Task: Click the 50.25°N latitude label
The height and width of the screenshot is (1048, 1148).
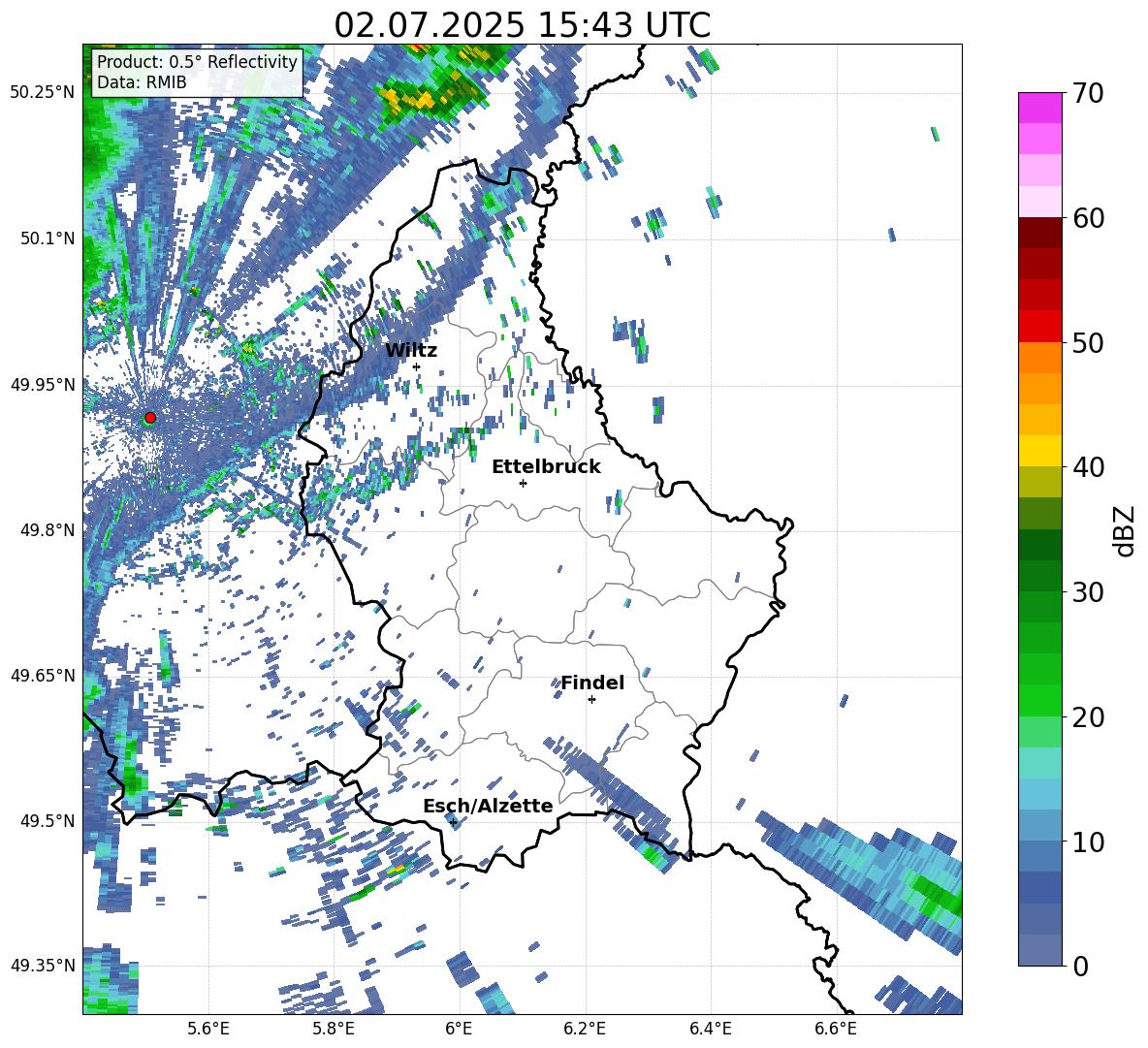Action: click(x=43, y=93)
